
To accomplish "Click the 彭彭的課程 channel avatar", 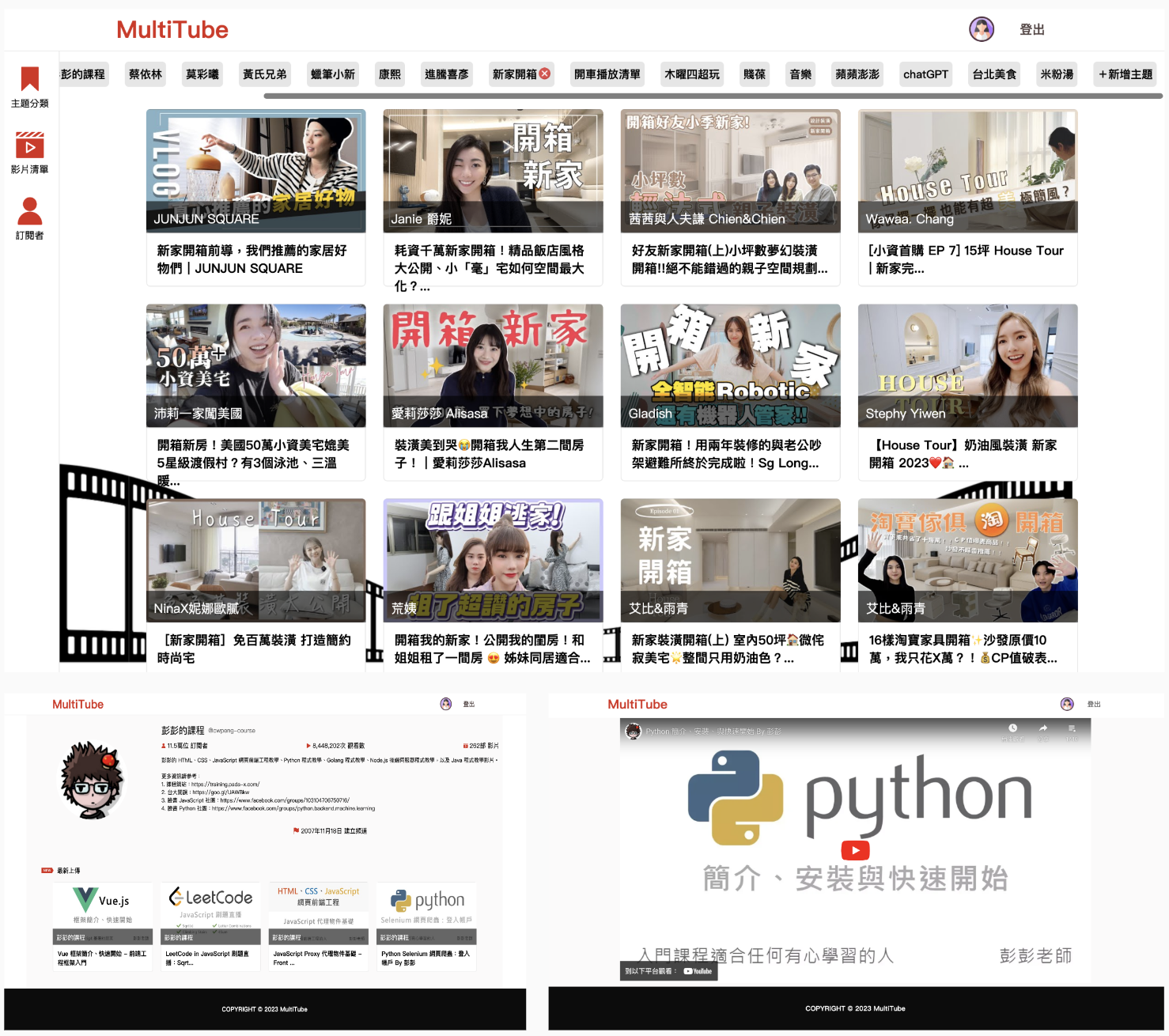I will pos(93,781).
